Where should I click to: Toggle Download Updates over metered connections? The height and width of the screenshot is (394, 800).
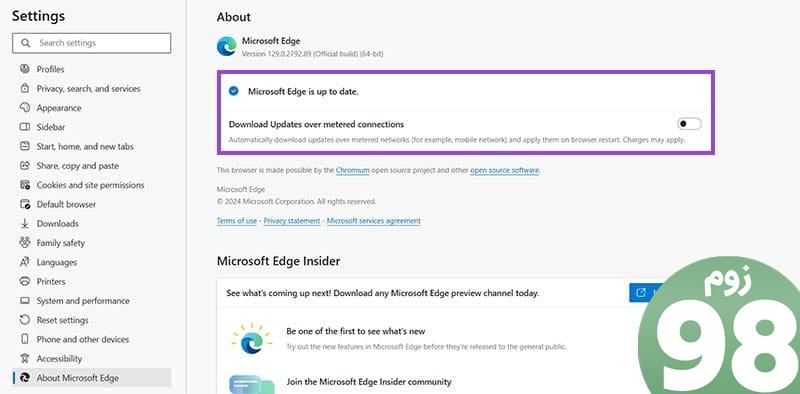(689, 124)
